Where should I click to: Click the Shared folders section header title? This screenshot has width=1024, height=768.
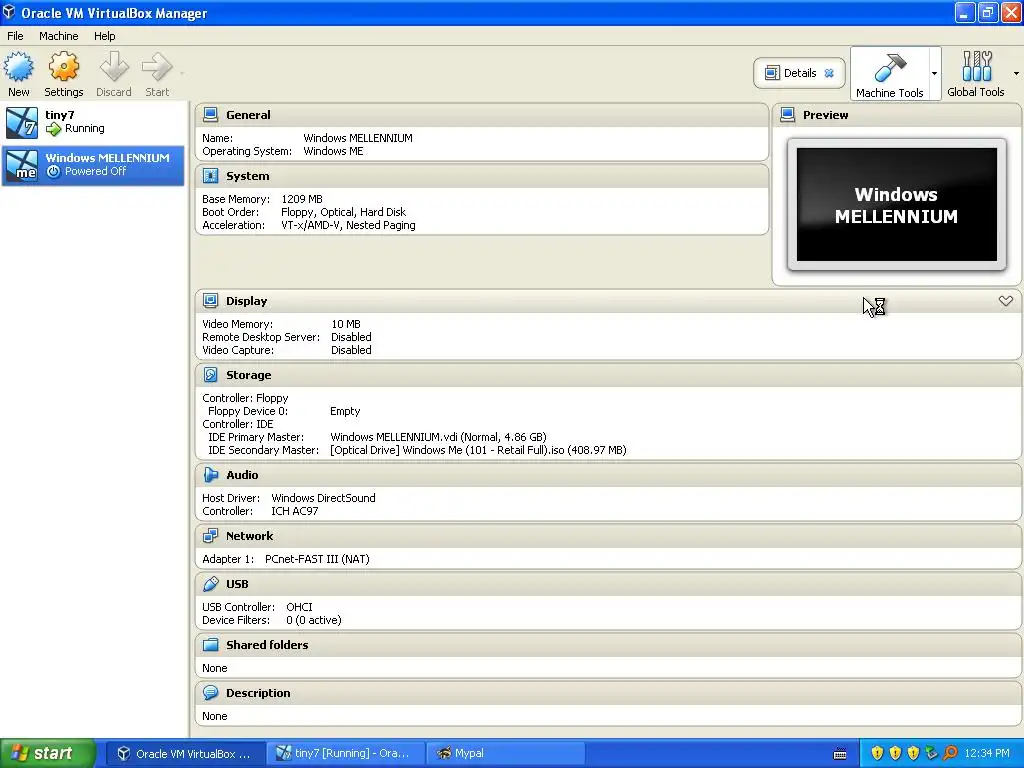coord(267,645)
